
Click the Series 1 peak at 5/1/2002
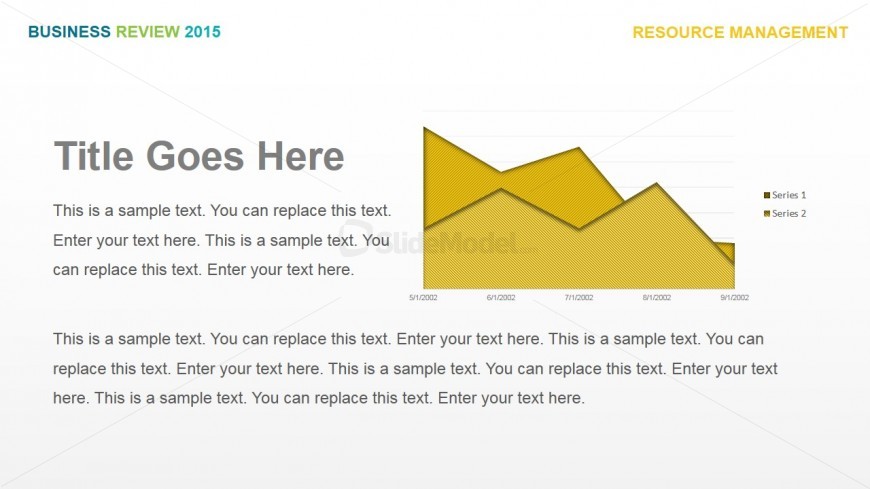click(424, 128)
